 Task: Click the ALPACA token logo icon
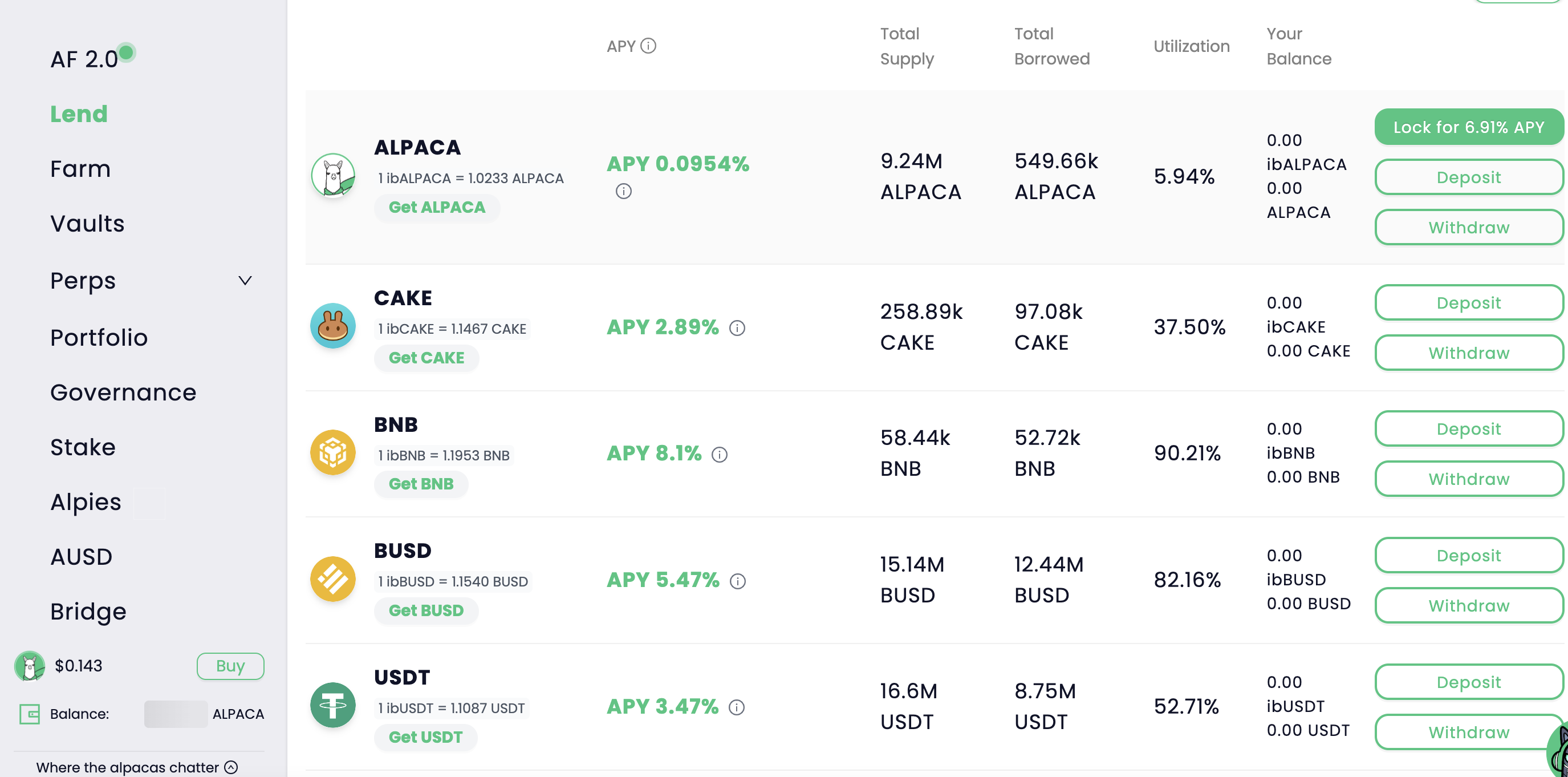tap(333, 175)
